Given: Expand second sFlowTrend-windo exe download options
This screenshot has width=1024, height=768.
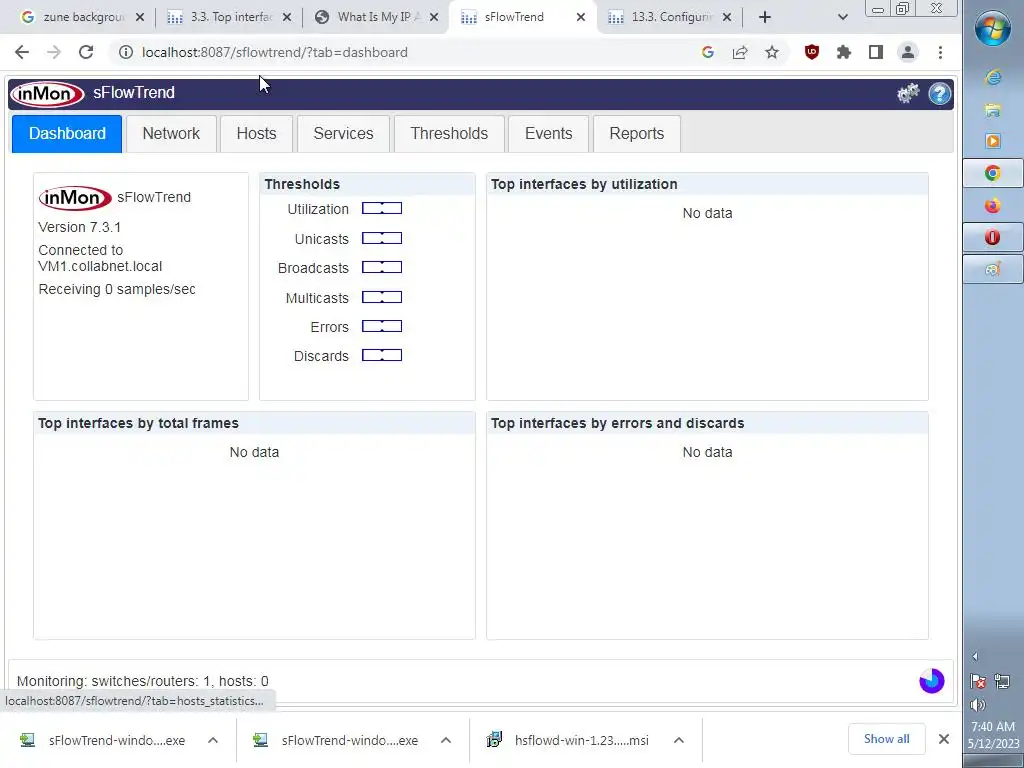Looking at the screenshot, I should (446, 740).
